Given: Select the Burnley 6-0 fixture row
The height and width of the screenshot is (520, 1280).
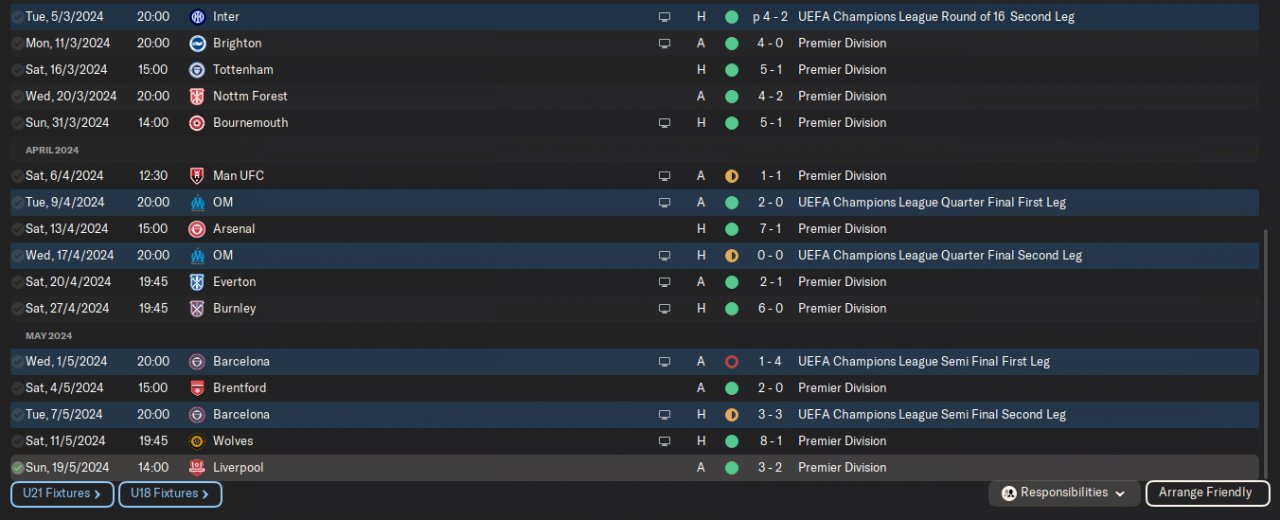Looking at the screenshot, I should (634, 309).
